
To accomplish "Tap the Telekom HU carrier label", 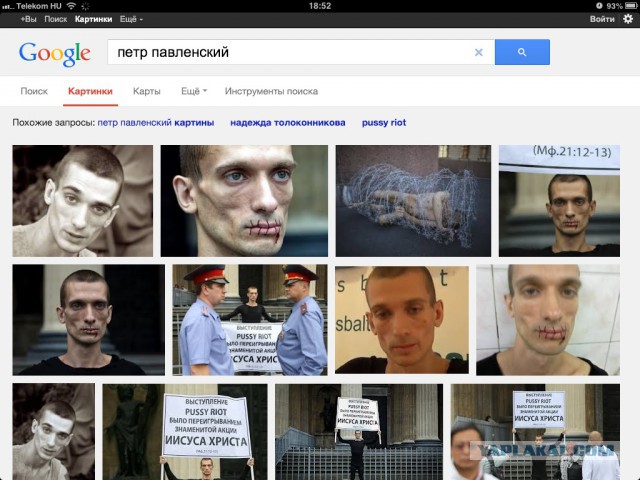I will pyautogui.click(x=39, y=6).
